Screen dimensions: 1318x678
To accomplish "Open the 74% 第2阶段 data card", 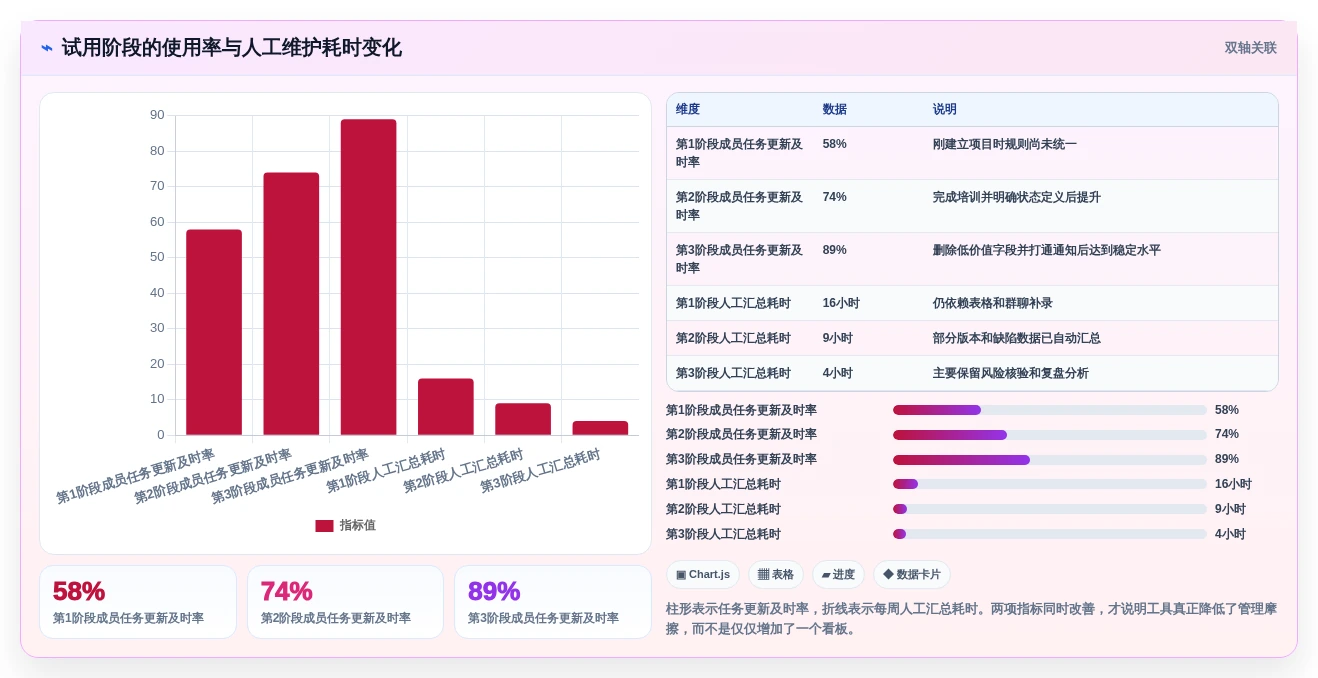I will 345,602.
